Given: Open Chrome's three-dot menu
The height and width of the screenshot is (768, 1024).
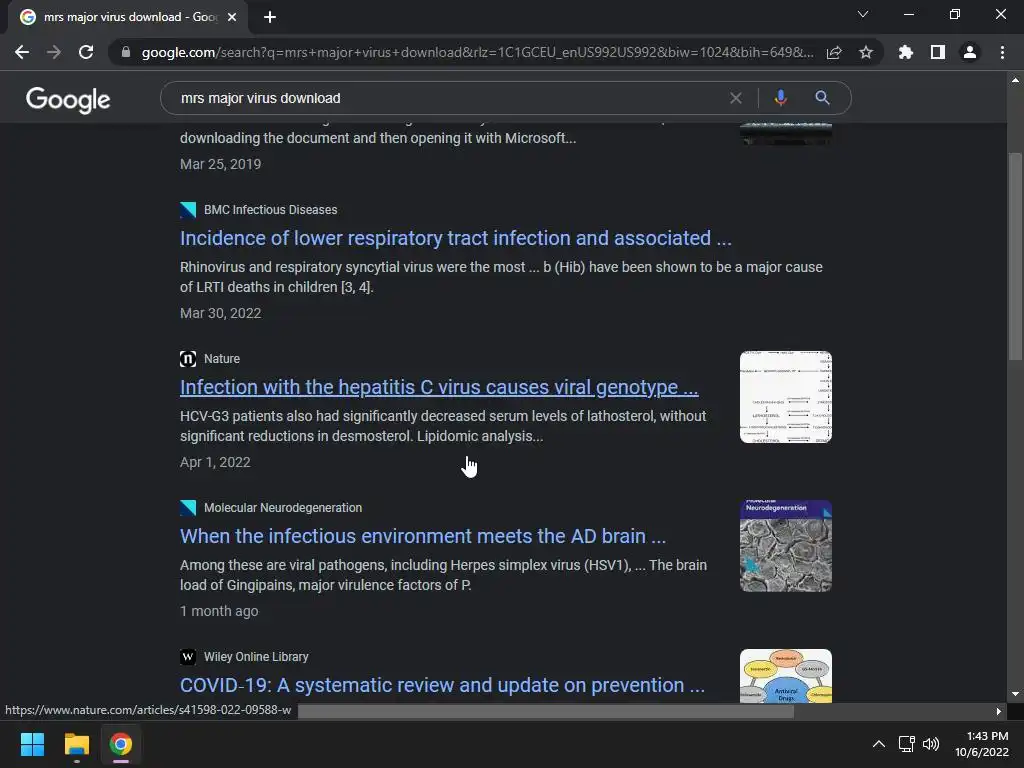Looking at the screenshot, I should pos(1002,52).
